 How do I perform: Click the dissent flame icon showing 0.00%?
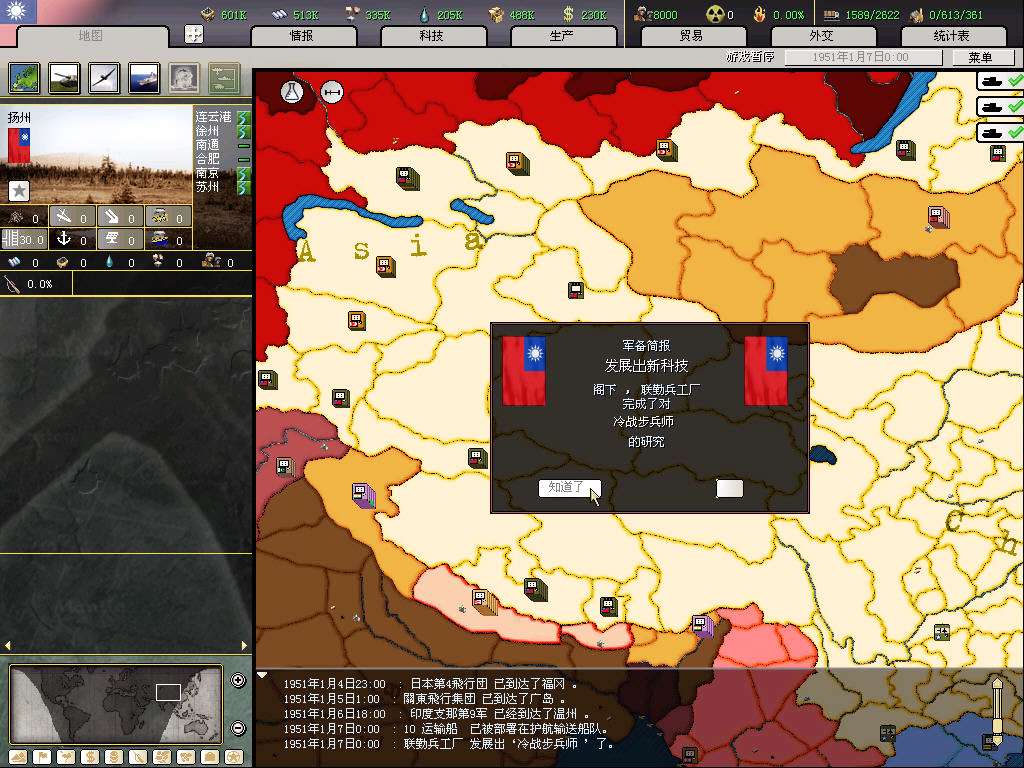[x=759, y=14]
